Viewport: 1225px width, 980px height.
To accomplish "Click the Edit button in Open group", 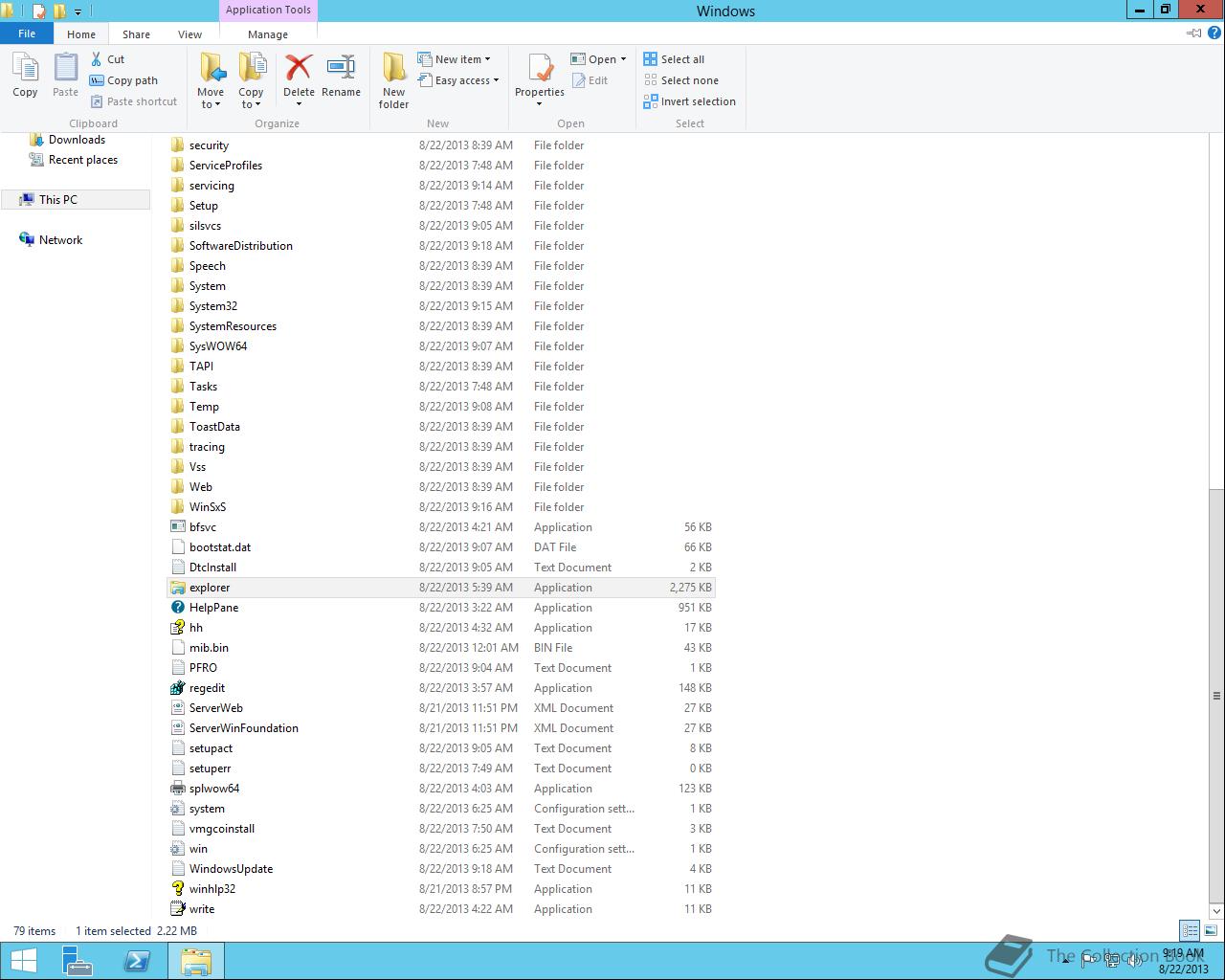I will (590, 80).
